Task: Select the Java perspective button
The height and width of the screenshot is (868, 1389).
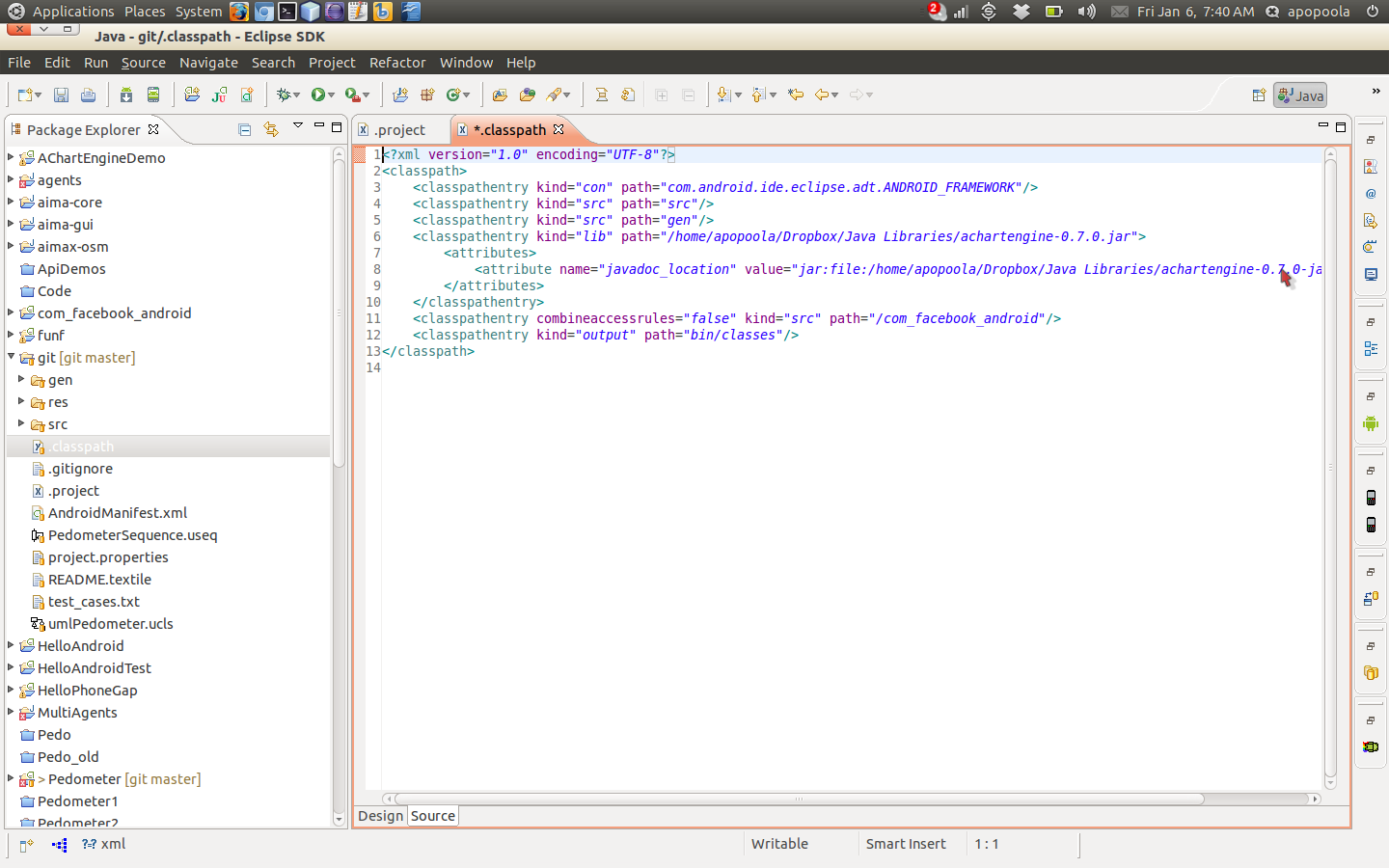Action: [x=1300, y=95]
